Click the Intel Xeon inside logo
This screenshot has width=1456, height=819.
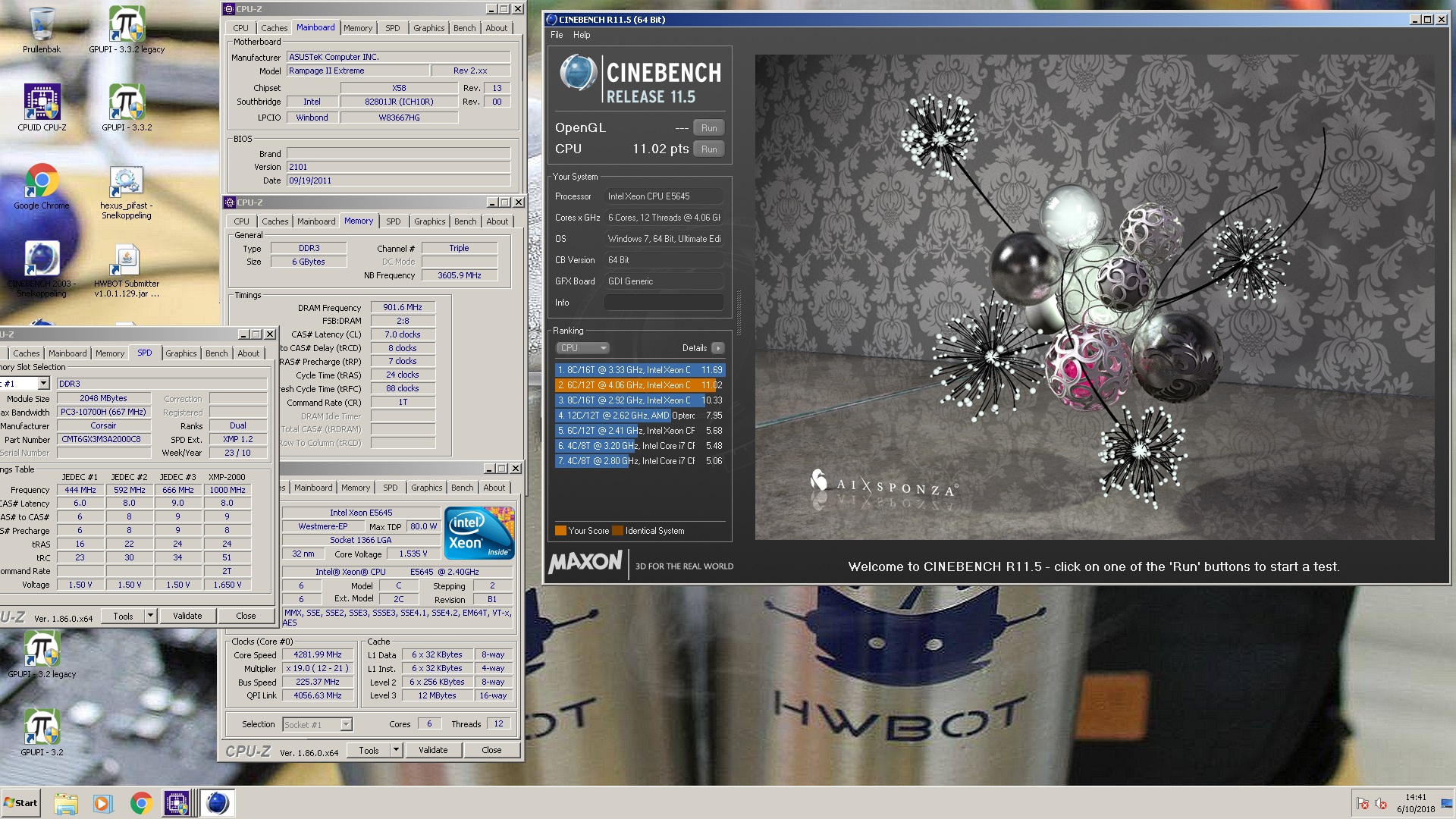tap(479, 533)
